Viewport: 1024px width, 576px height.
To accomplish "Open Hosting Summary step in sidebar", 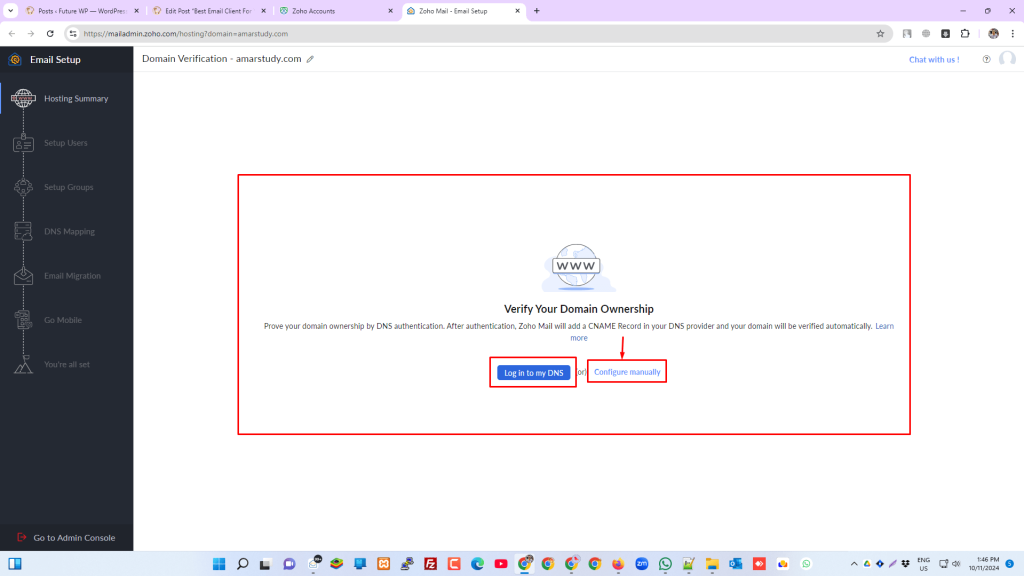I will point(67,99).
